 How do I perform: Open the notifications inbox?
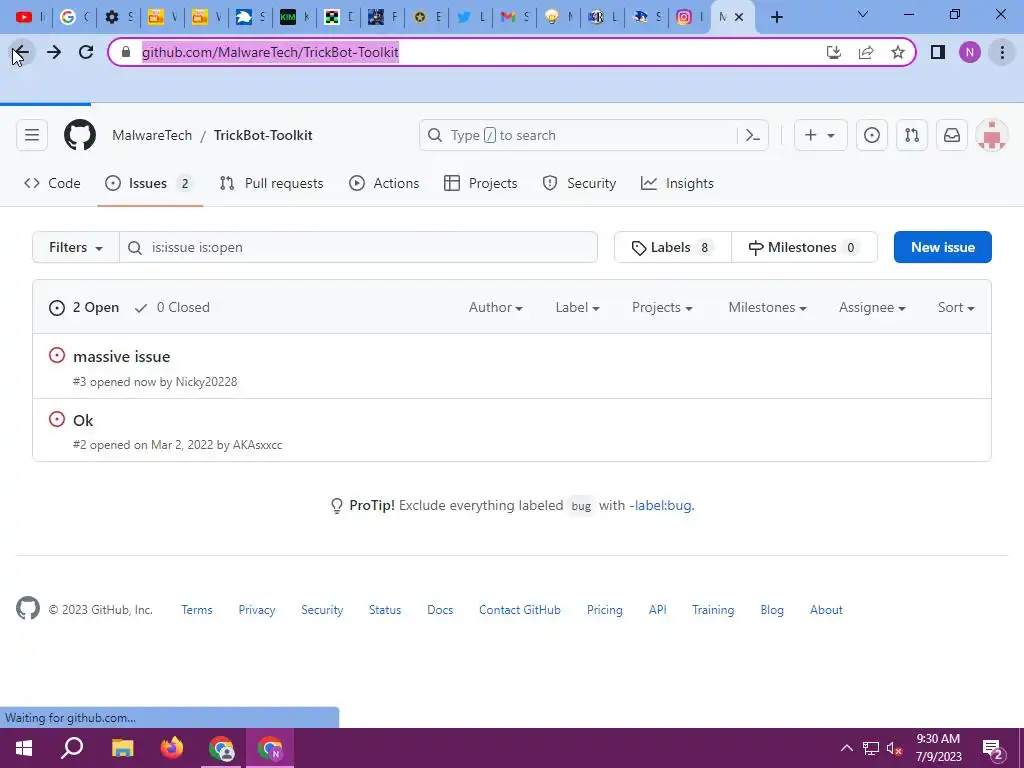click(952, 135)
